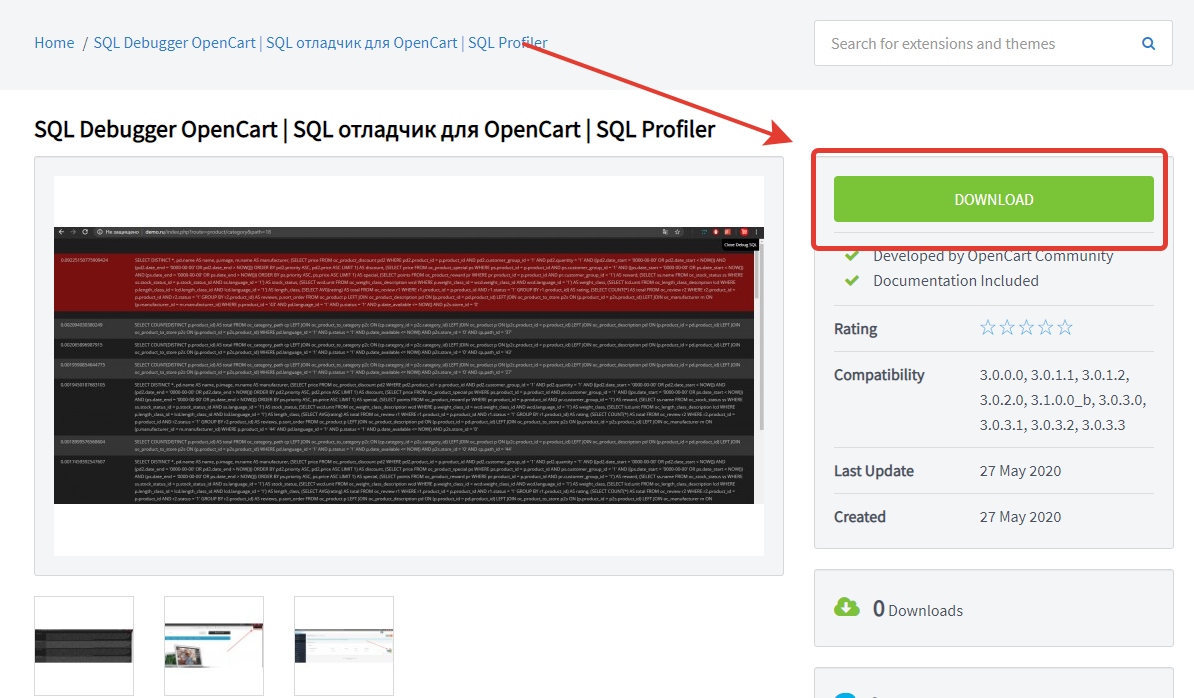
Task: Click the fifth rating star
Action: coord(1065,328)
